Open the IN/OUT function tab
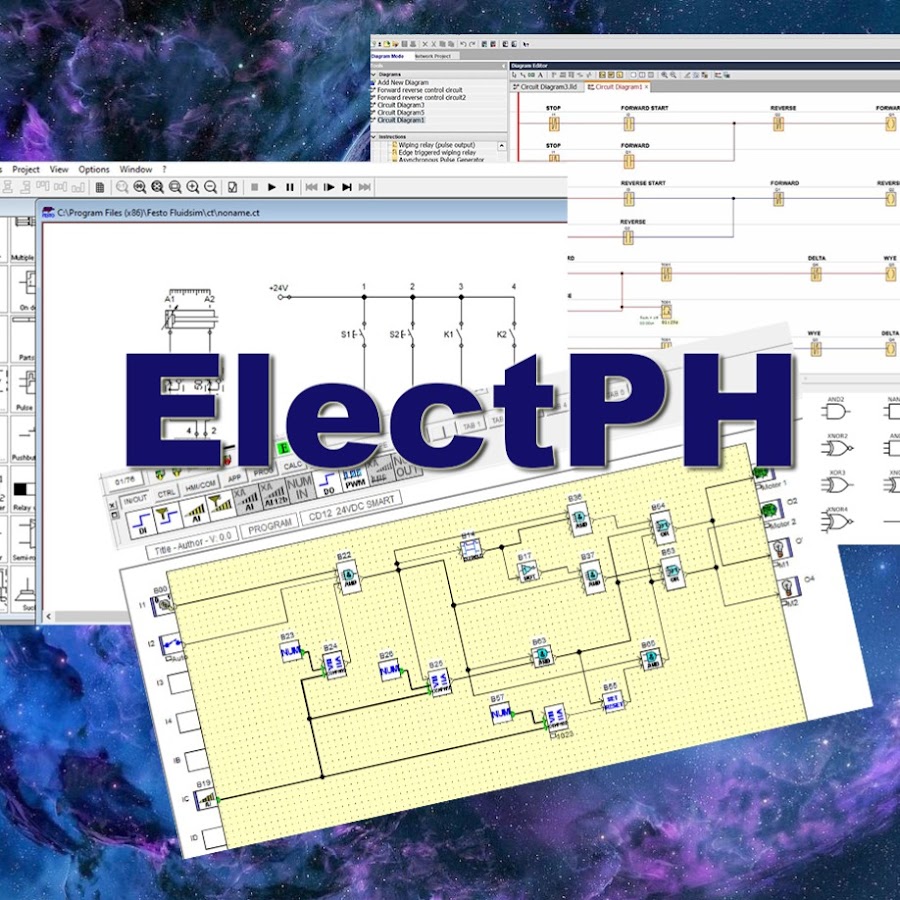The image size is (900, 900). point(135,499)
